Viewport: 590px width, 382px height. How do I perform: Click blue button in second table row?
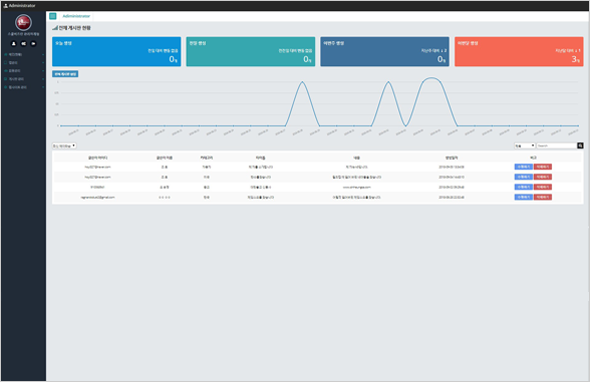pos(523,177)
